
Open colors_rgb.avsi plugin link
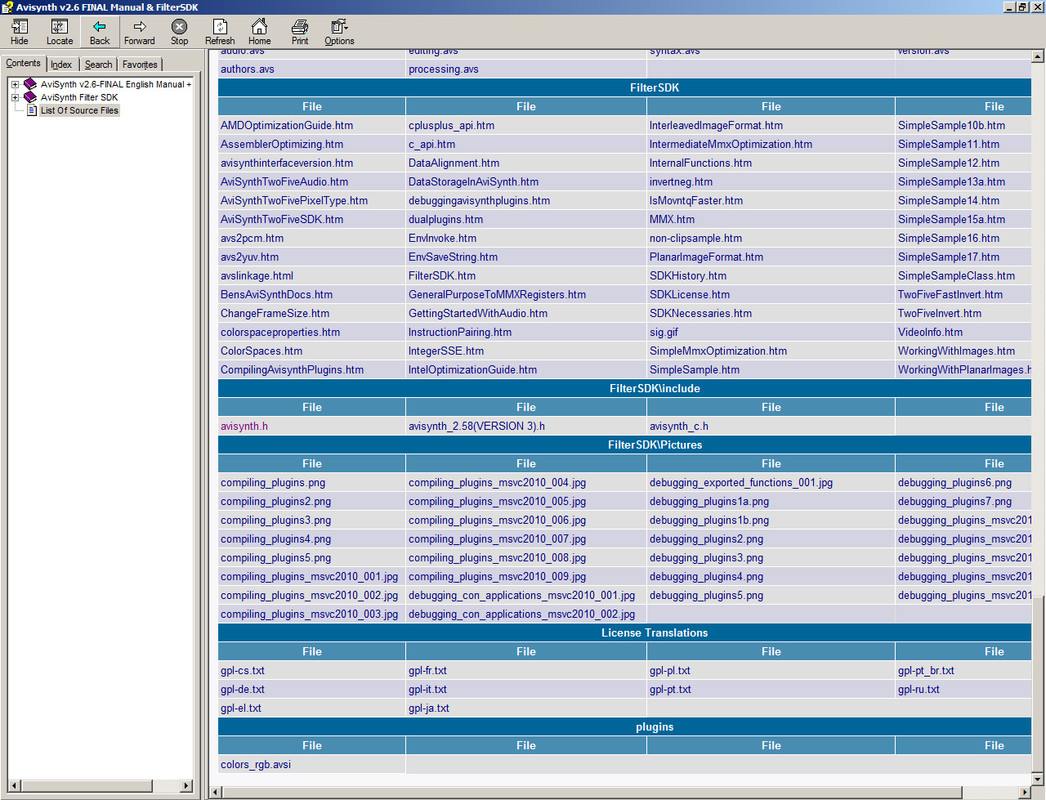click(x=255, y=765)
